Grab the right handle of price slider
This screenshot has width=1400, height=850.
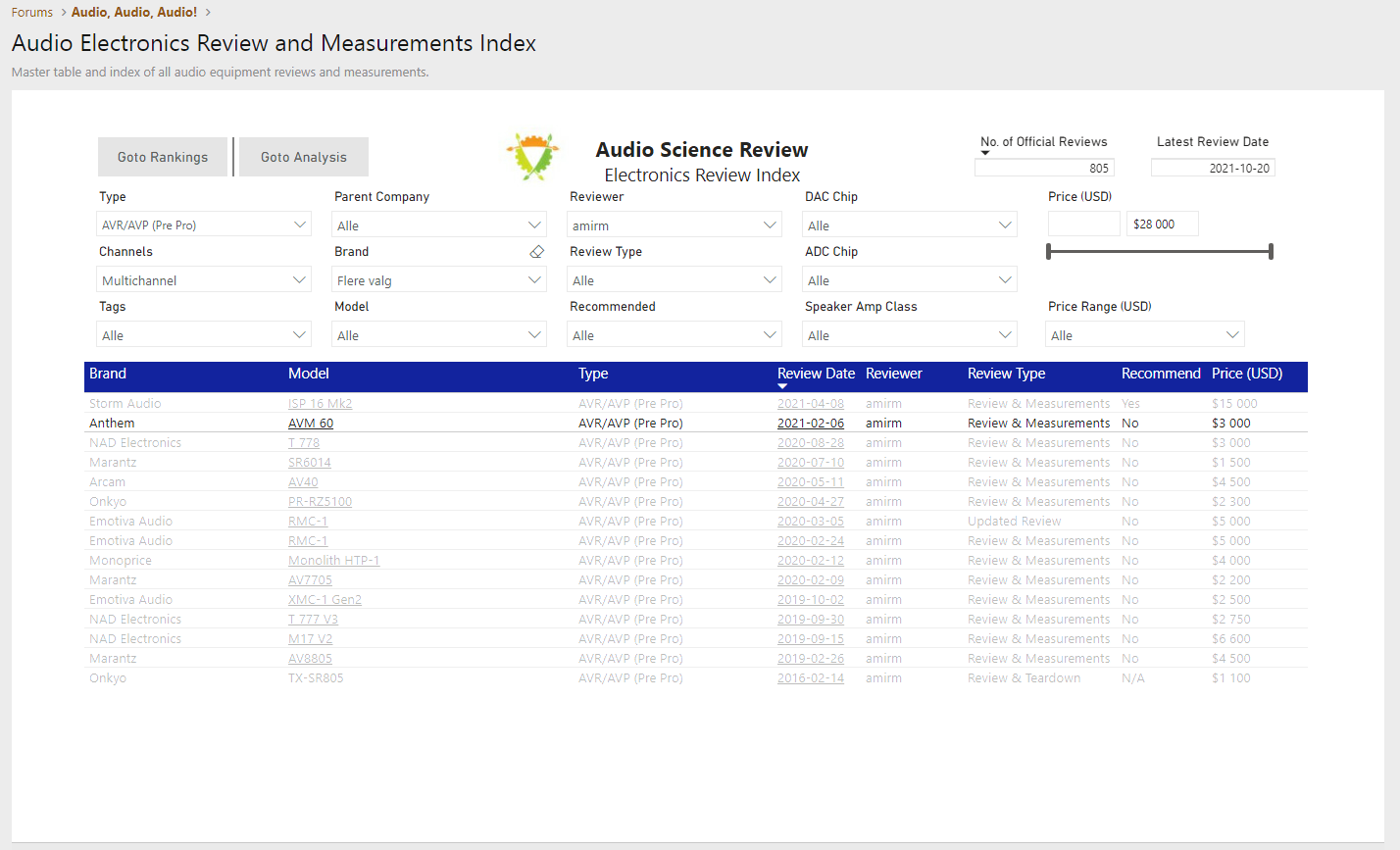[x=1271, y=252]
